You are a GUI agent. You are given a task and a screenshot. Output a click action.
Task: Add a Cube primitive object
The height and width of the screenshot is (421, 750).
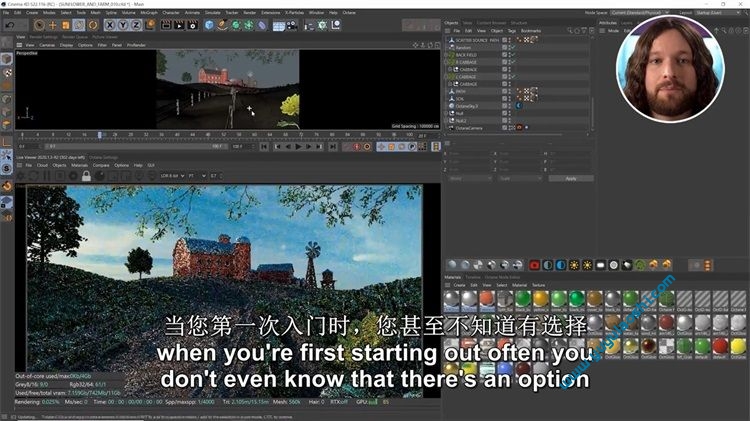tap(209, 25)
